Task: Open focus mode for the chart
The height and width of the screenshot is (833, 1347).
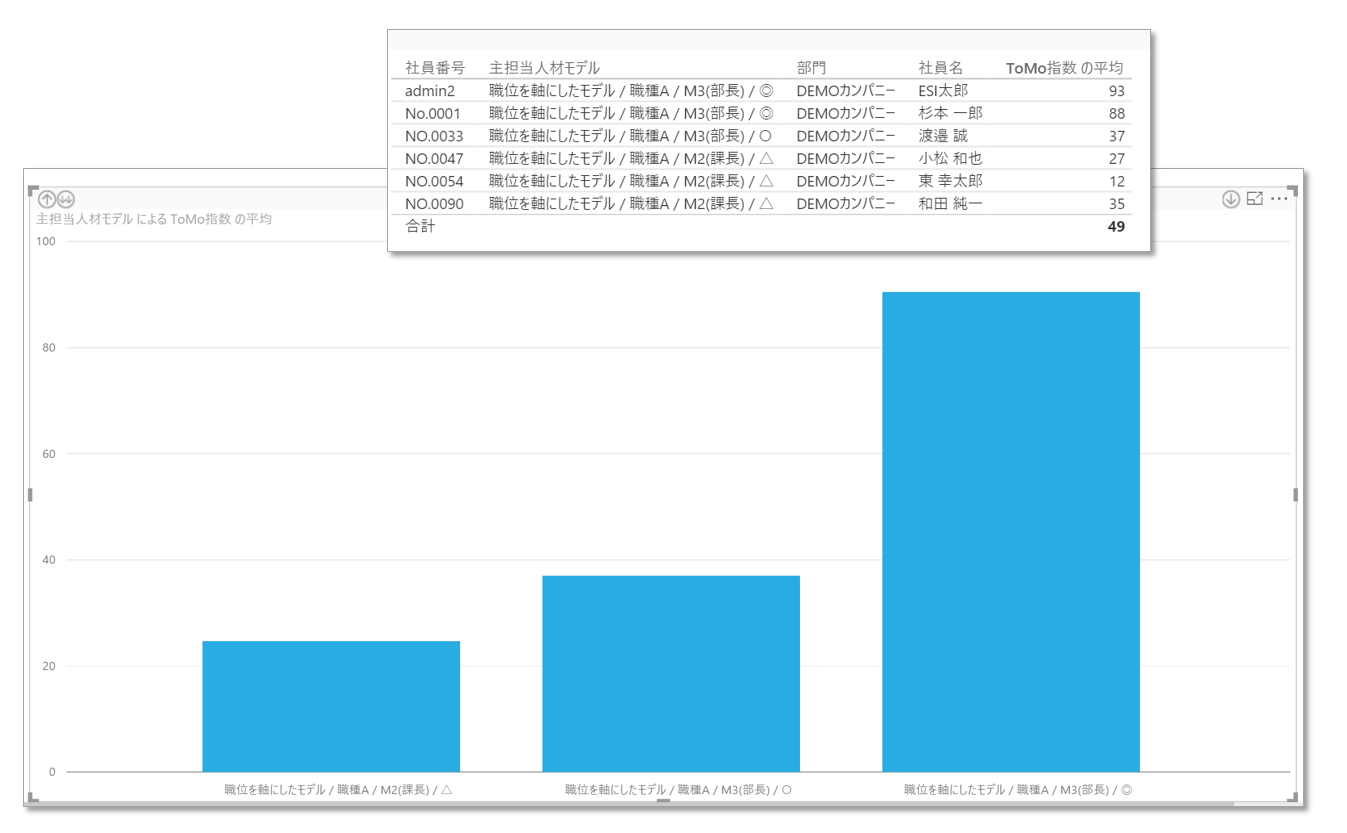Action: (1255, 199)
